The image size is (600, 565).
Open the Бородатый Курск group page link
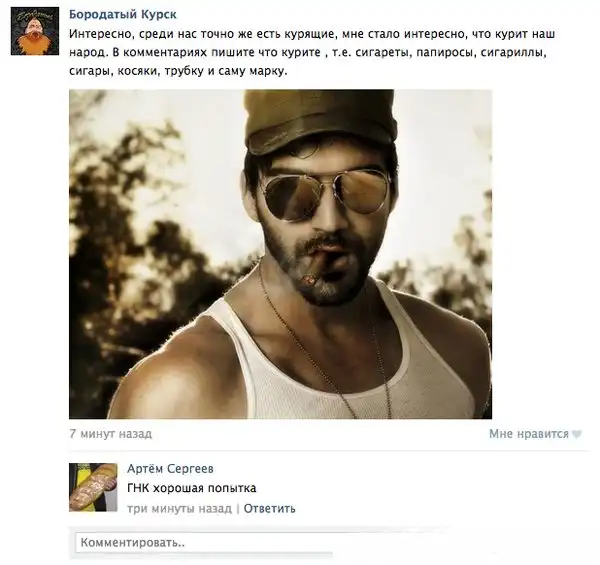click(123, 15)
